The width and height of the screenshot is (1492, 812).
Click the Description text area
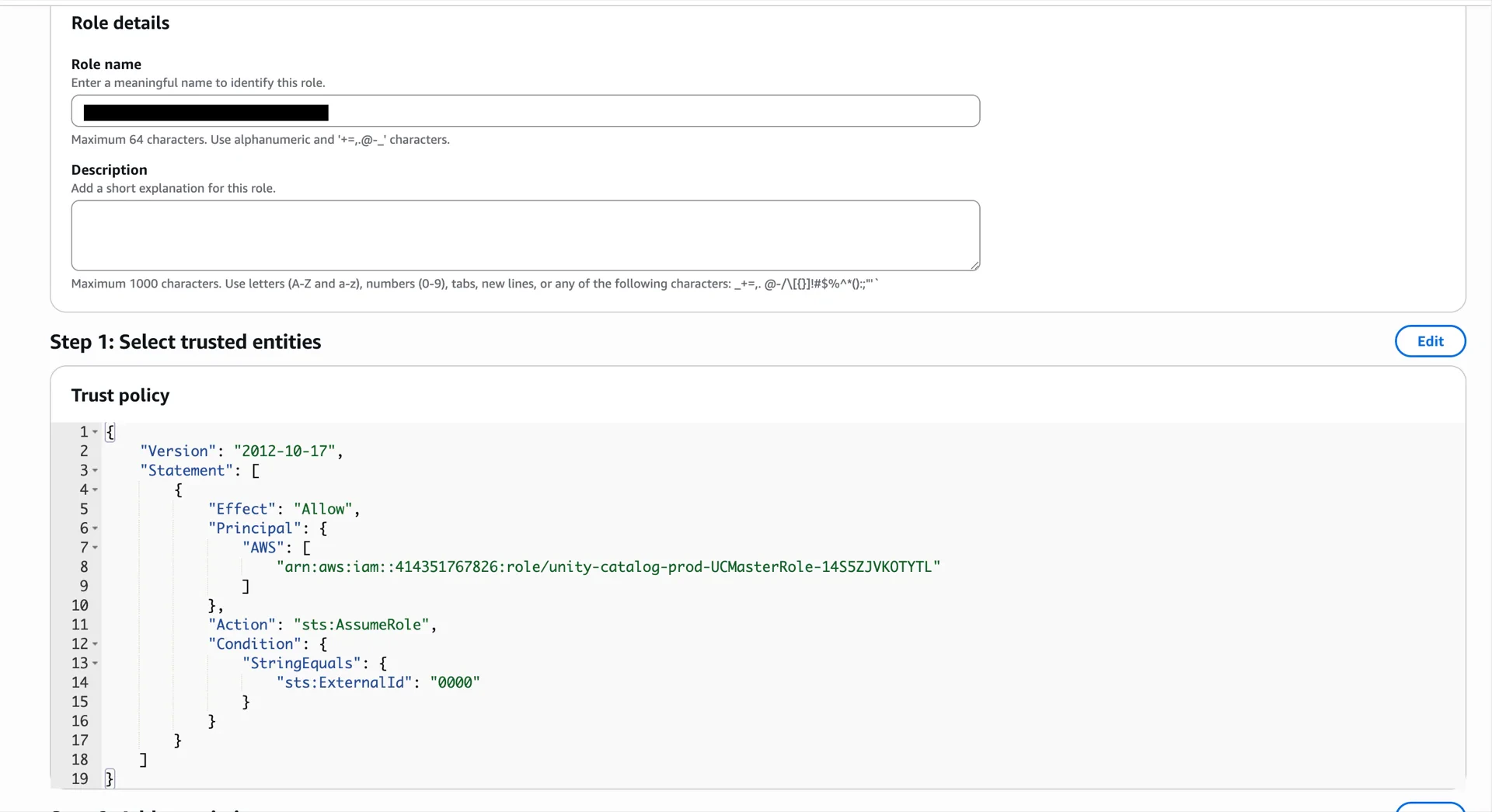click(x=525, y=235)
